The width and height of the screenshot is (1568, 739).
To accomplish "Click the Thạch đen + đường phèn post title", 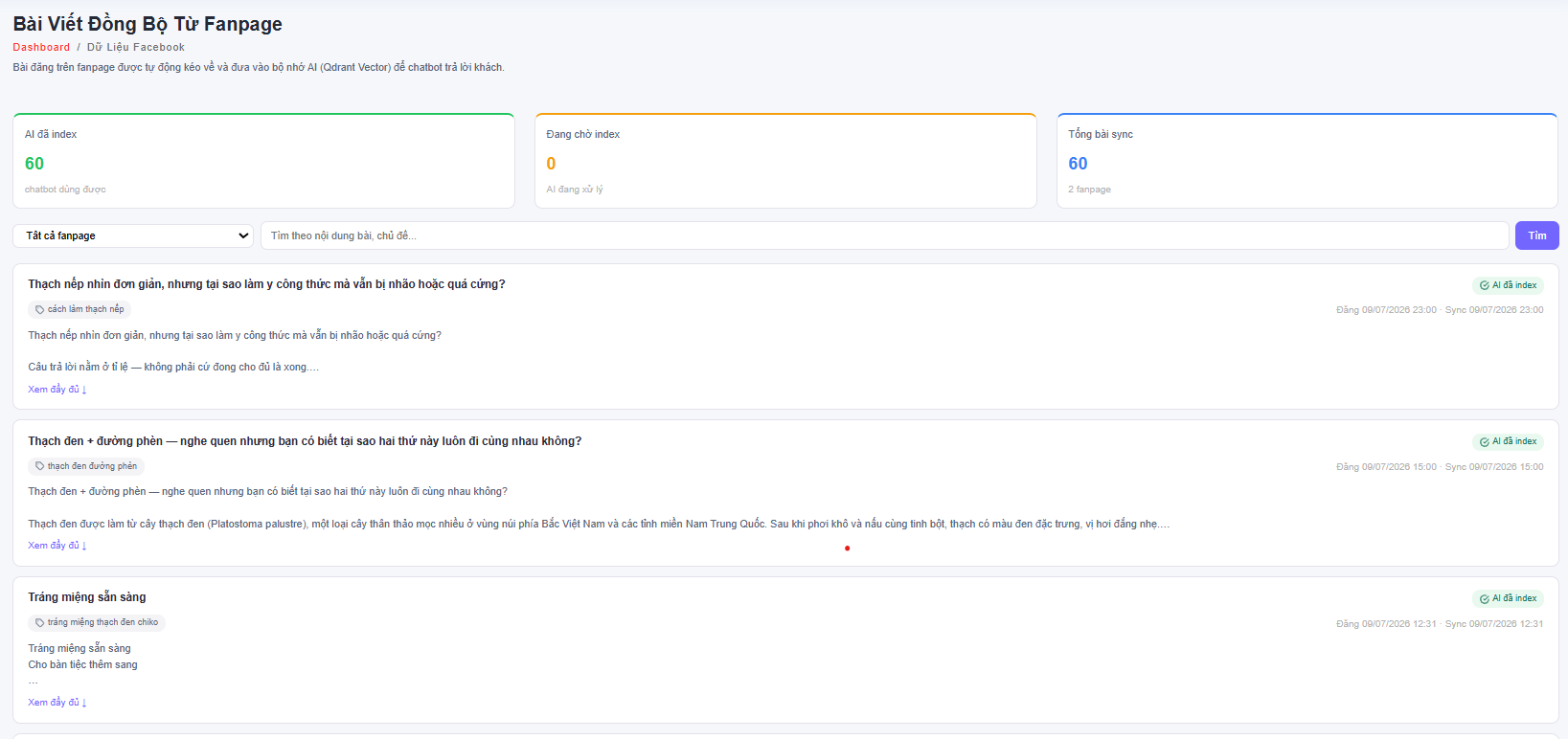I will click(305, 441).
